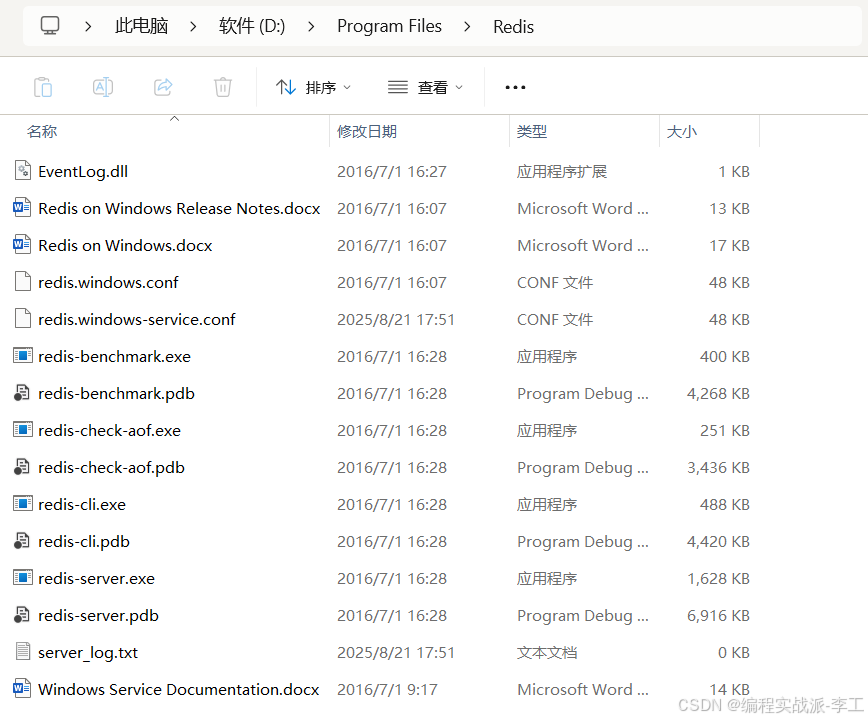868x720 pixels.
Task: Click the redis-check-aof.pdb file icon
Action: click(22, 467)
